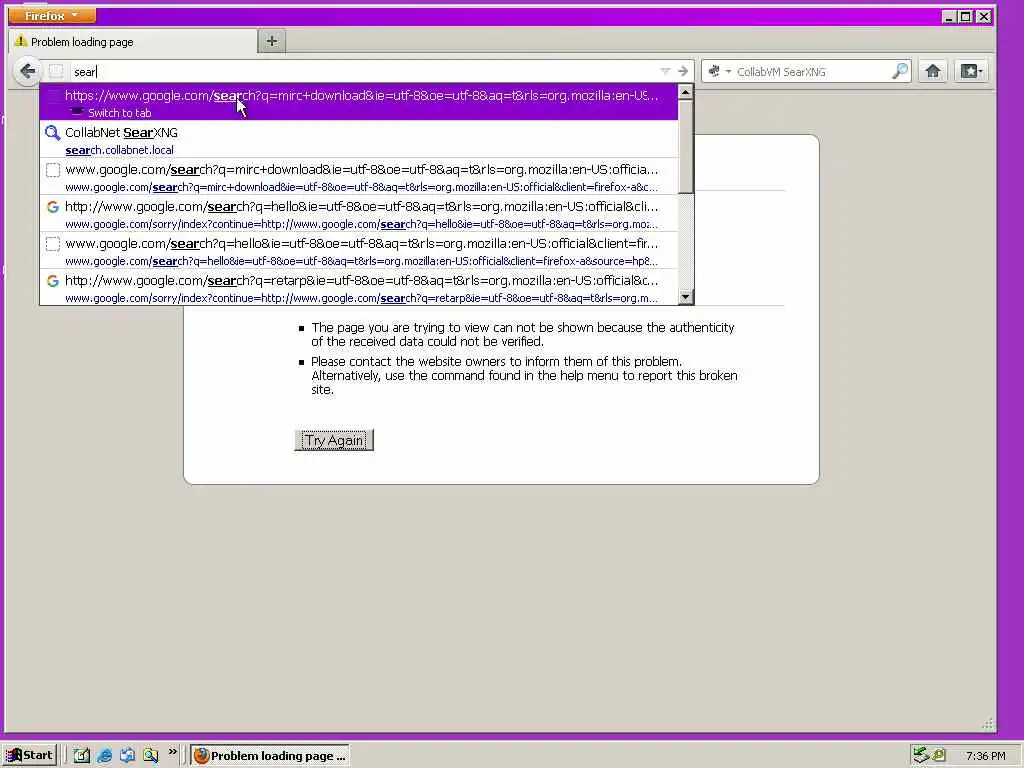Screen dimensions: 1024x768
Task: Click the scroll up arrow in suggestions list
Action: 685,92
